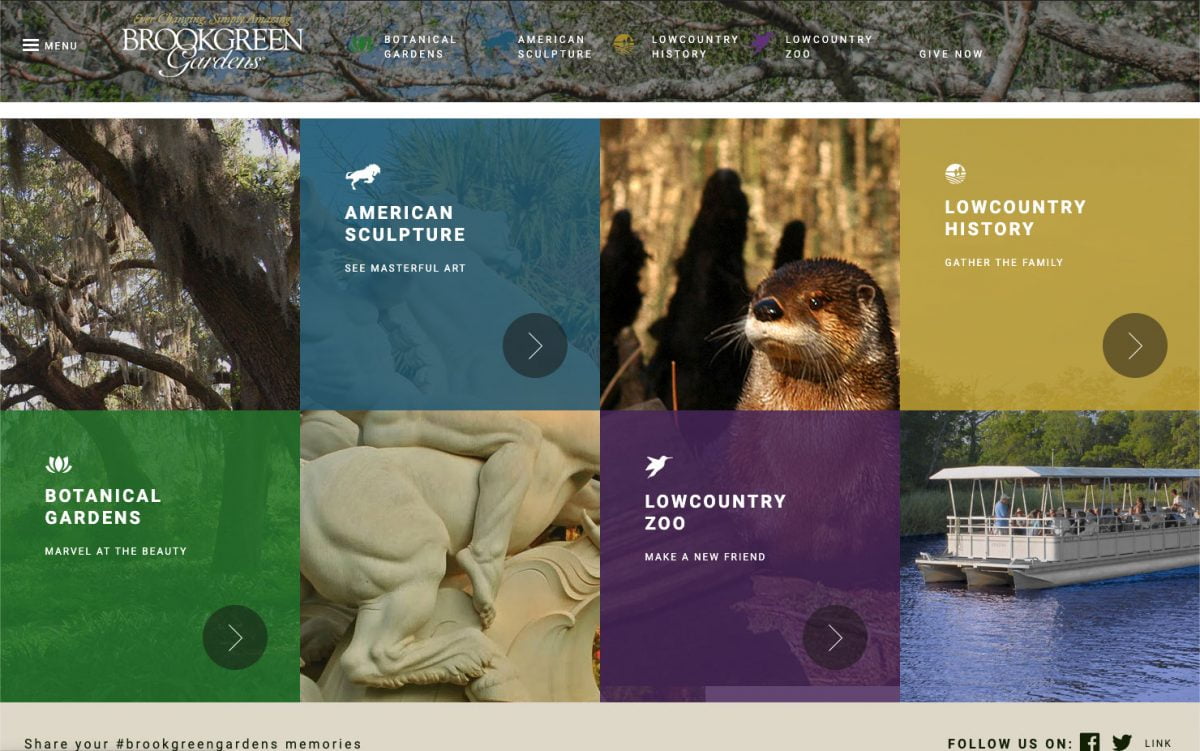Viewport: 1200px width, 751px height.
Task: Open the hamburger Menu icon
Action: (31, 46)
